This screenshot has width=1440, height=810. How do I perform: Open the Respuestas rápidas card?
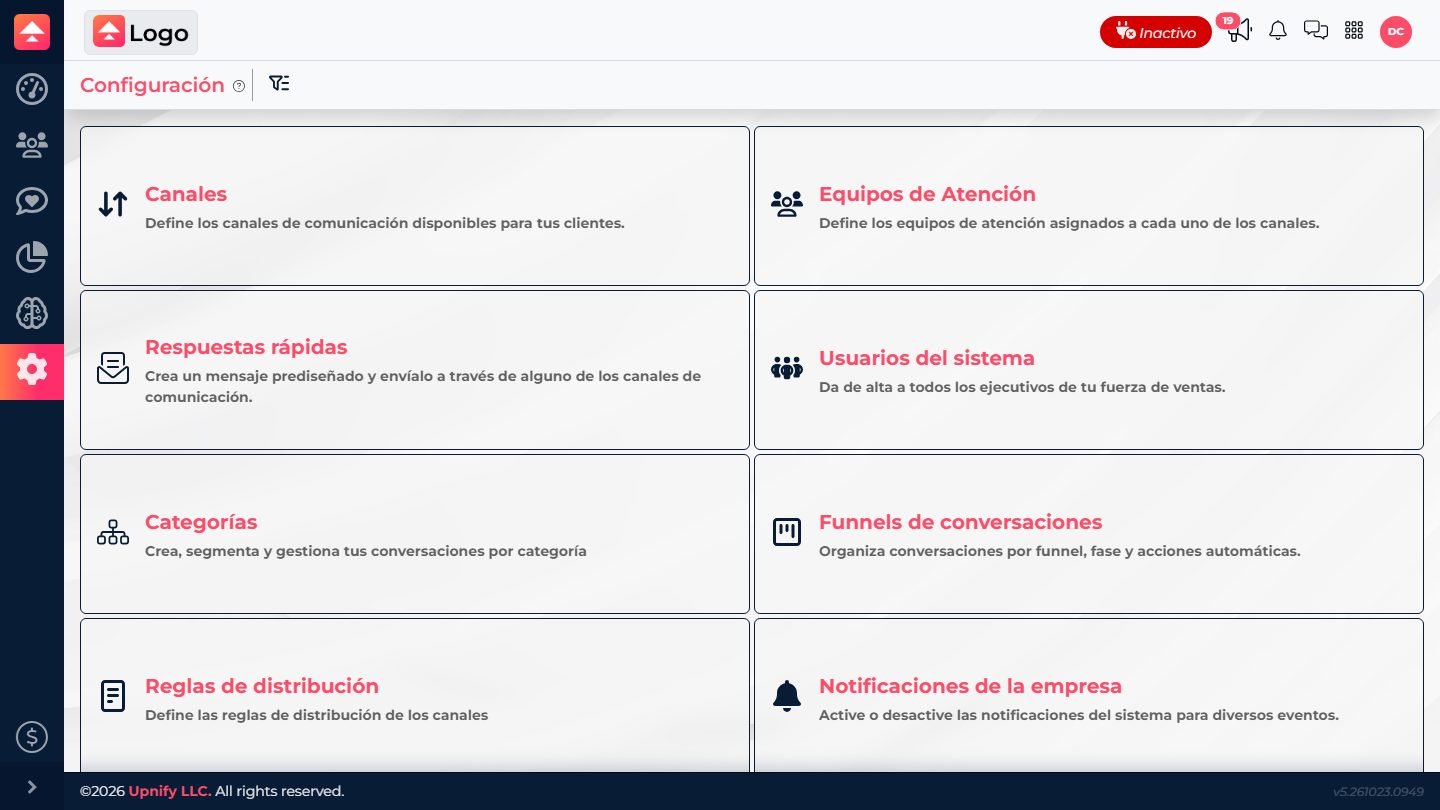[415, 370]
